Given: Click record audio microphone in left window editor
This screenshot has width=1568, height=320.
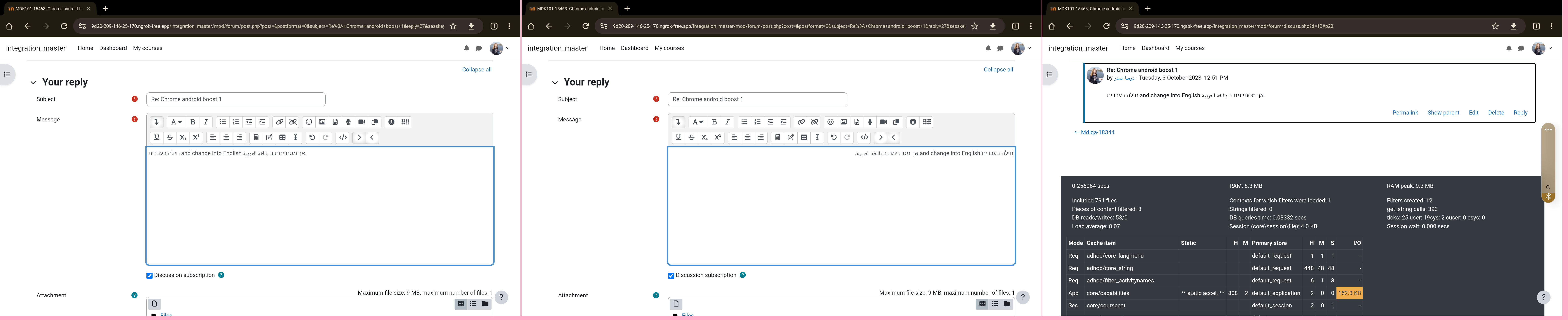Looking at the screenshot, I should (348, 122).
